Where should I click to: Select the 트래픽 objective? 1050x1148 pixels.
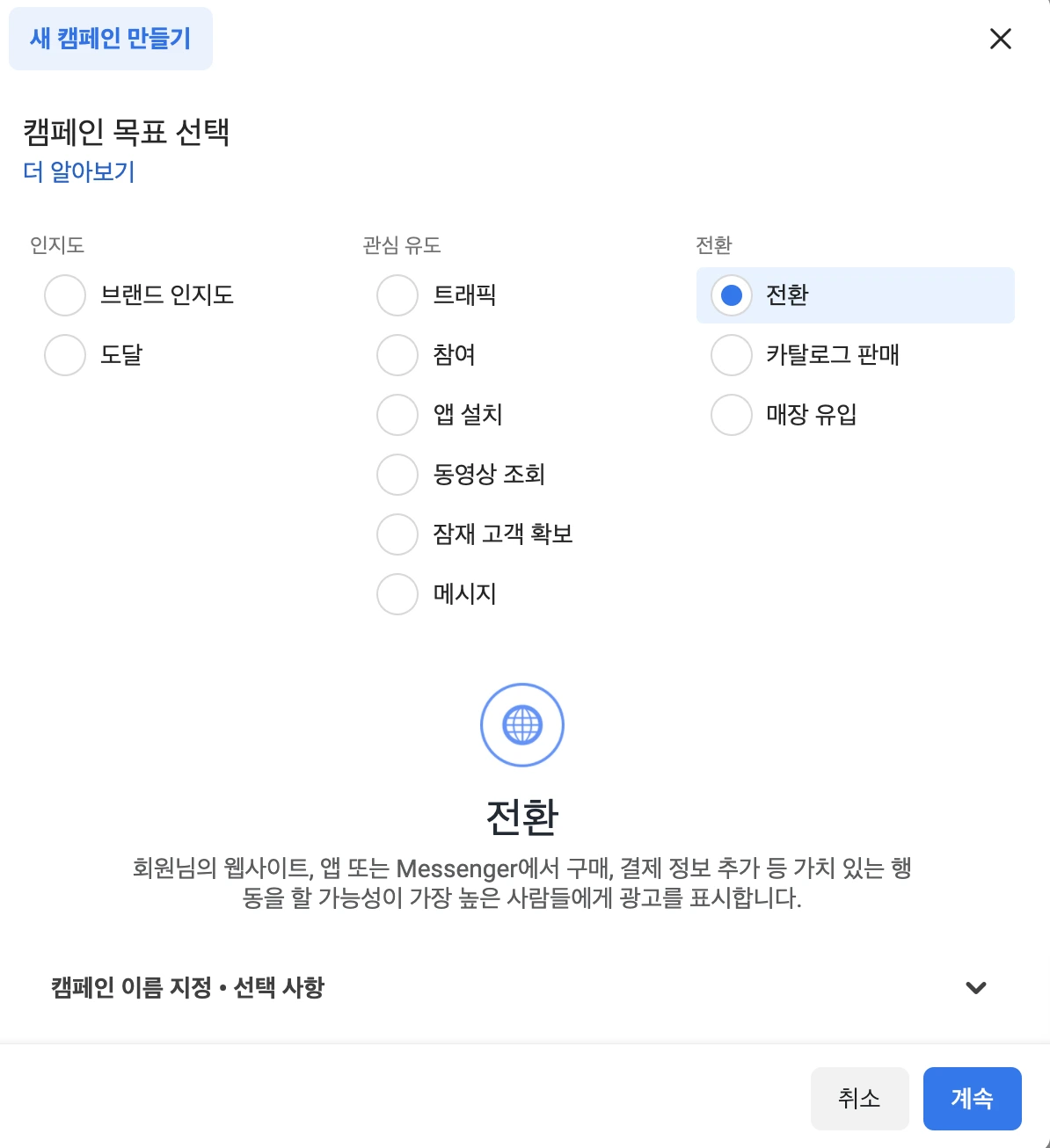(x=397, y=295)
